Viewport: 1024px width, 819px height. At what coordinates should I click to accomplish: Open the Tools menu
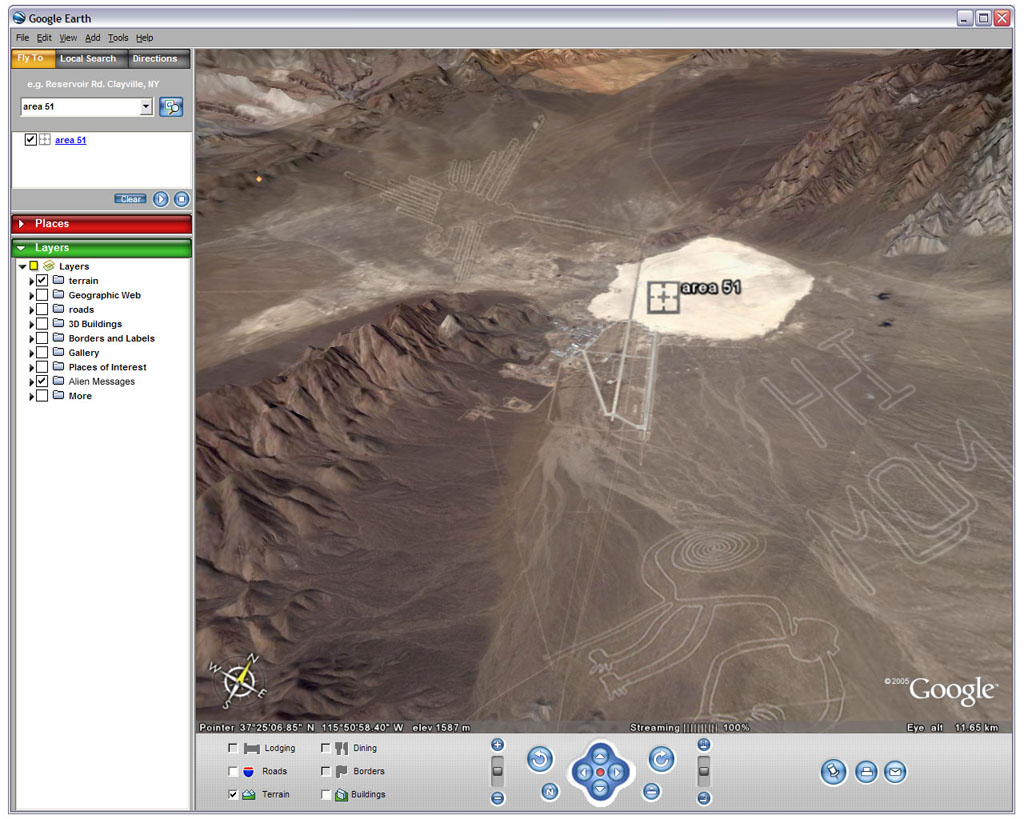(118, 38)
